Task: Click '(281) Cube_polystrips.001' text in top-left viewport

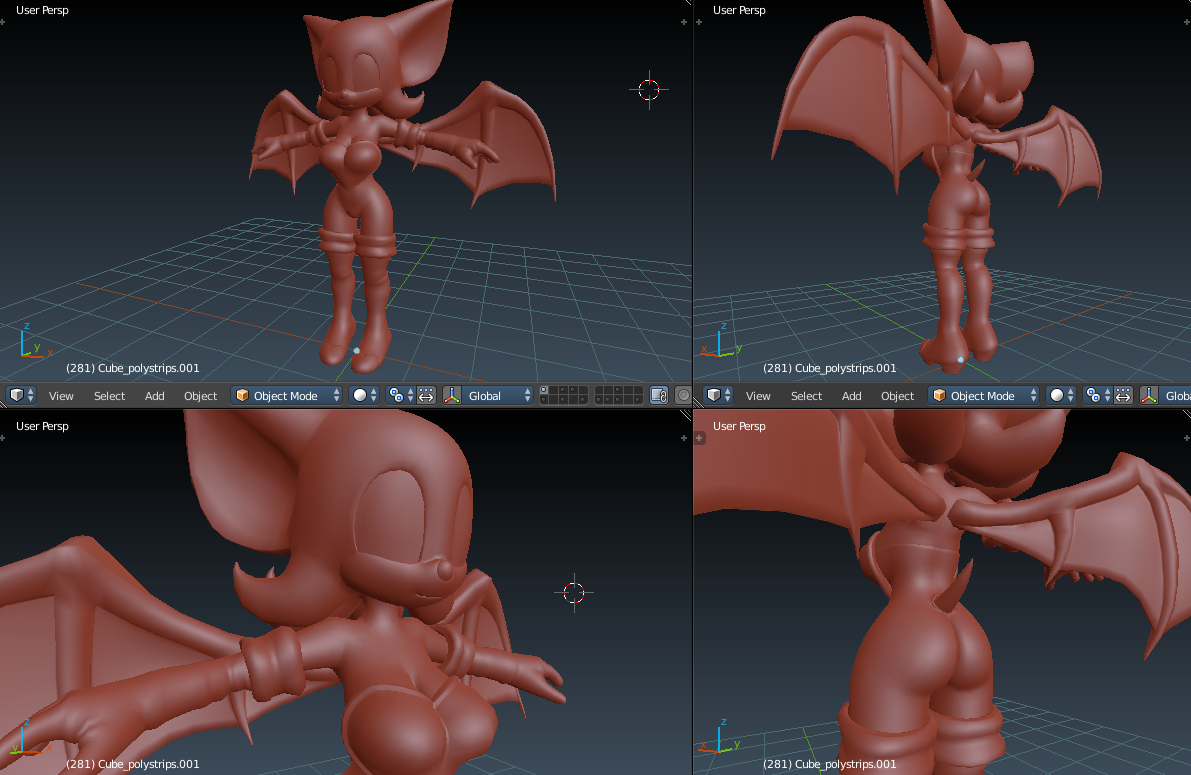Action: pos(133,368)
